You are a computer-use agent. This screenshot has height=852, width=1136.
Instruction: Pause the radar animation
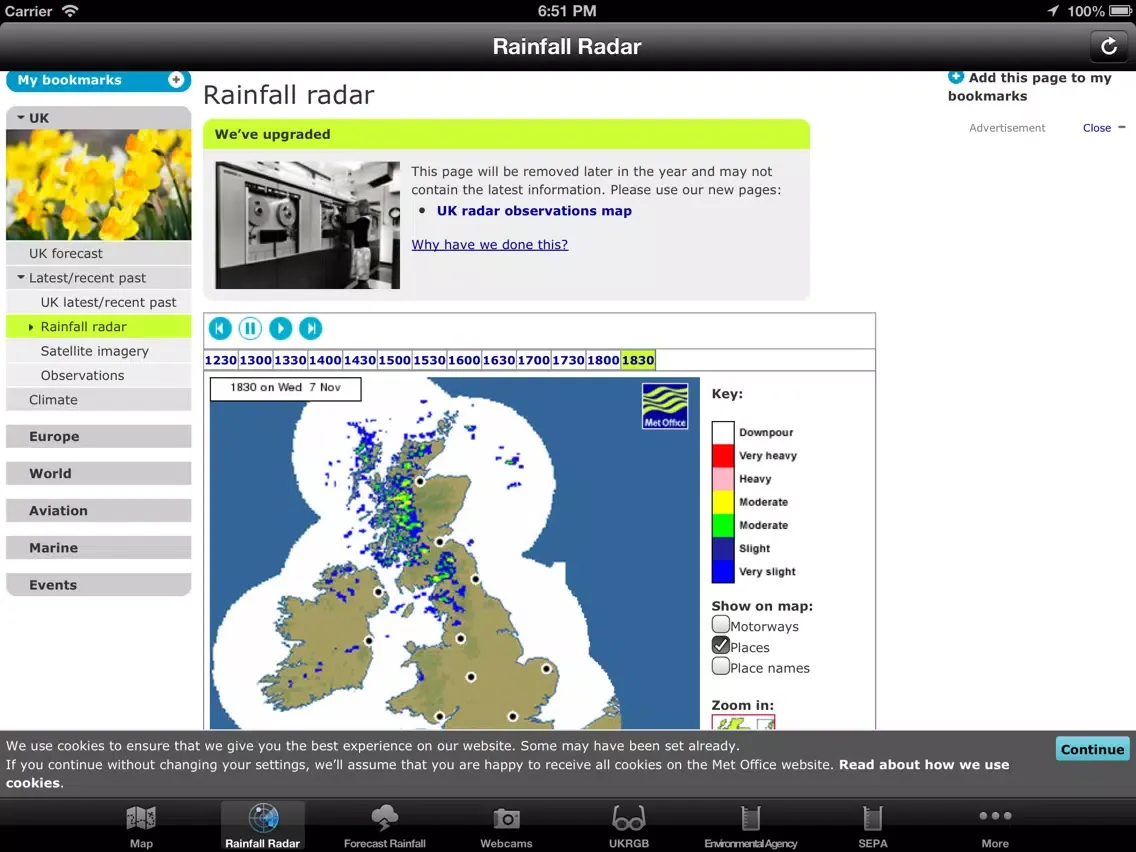click(250, 328)
